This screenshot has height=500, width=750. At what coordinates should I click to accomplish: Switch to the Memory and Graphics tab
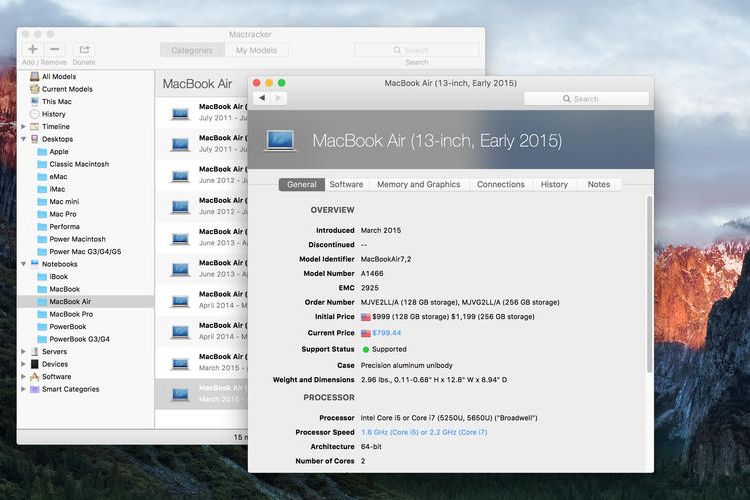click(419, 184)
